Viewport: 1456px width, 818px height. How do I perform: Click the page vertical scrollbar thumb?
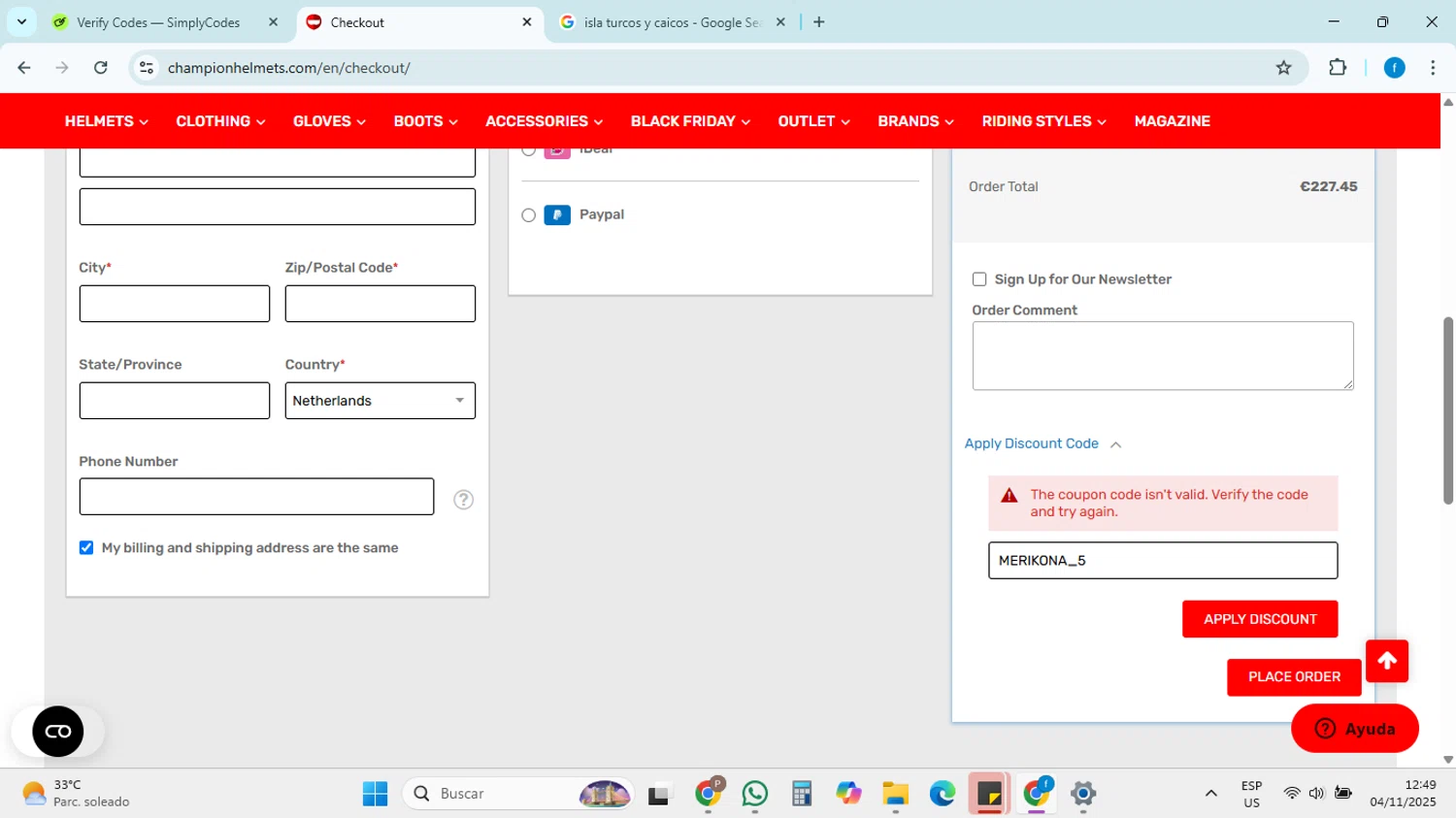coord(1448,409)
